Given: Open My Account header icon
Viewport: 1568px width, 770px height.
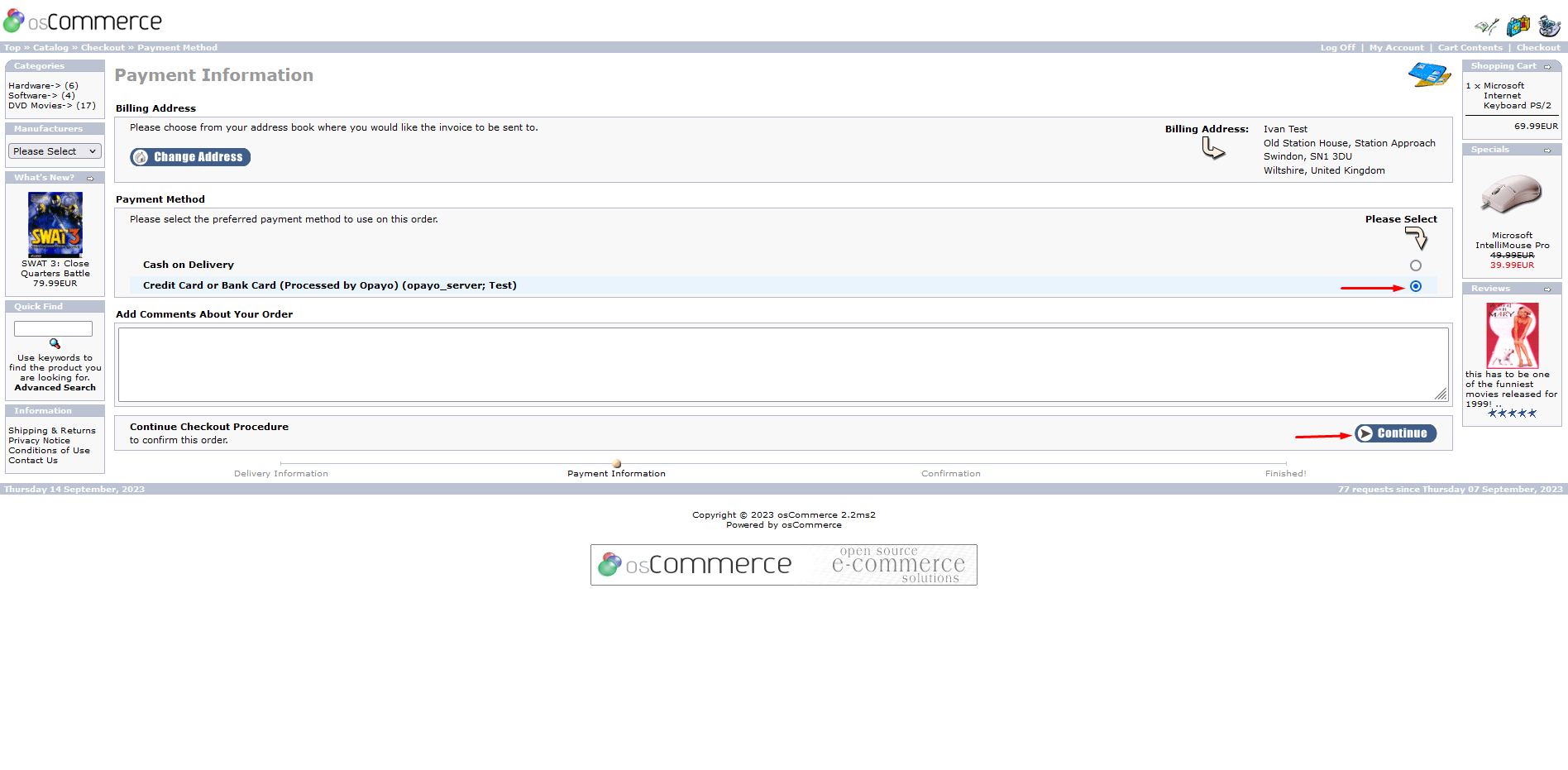Looking at the screenshot, I should pyautogui.click(x=1486, y=26).
